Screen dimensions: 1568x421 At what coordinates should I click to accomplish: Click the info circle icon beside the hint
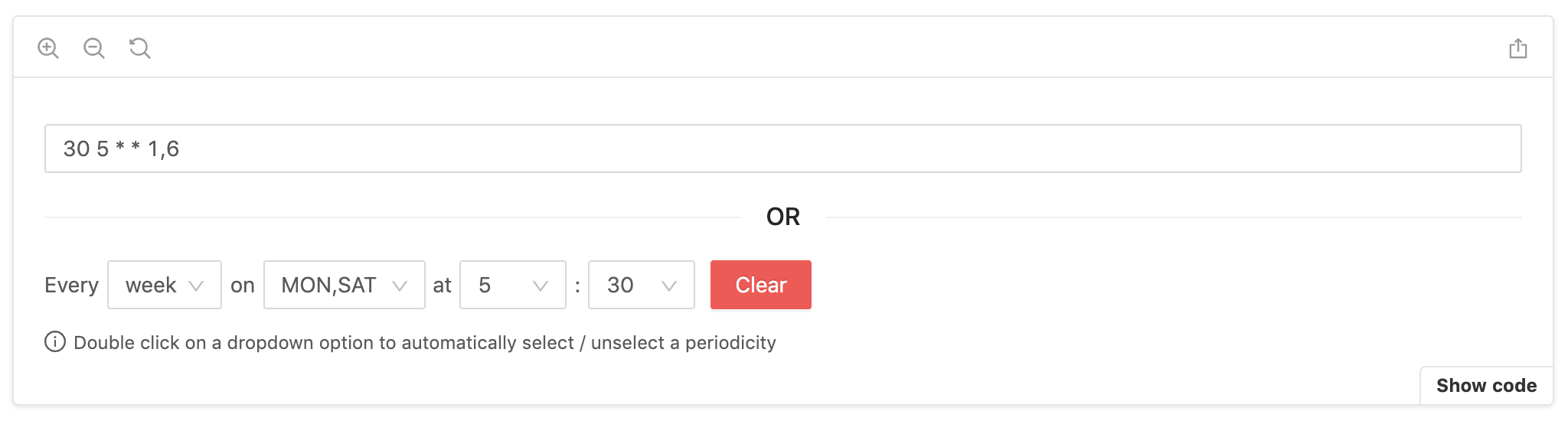(55, 341)
